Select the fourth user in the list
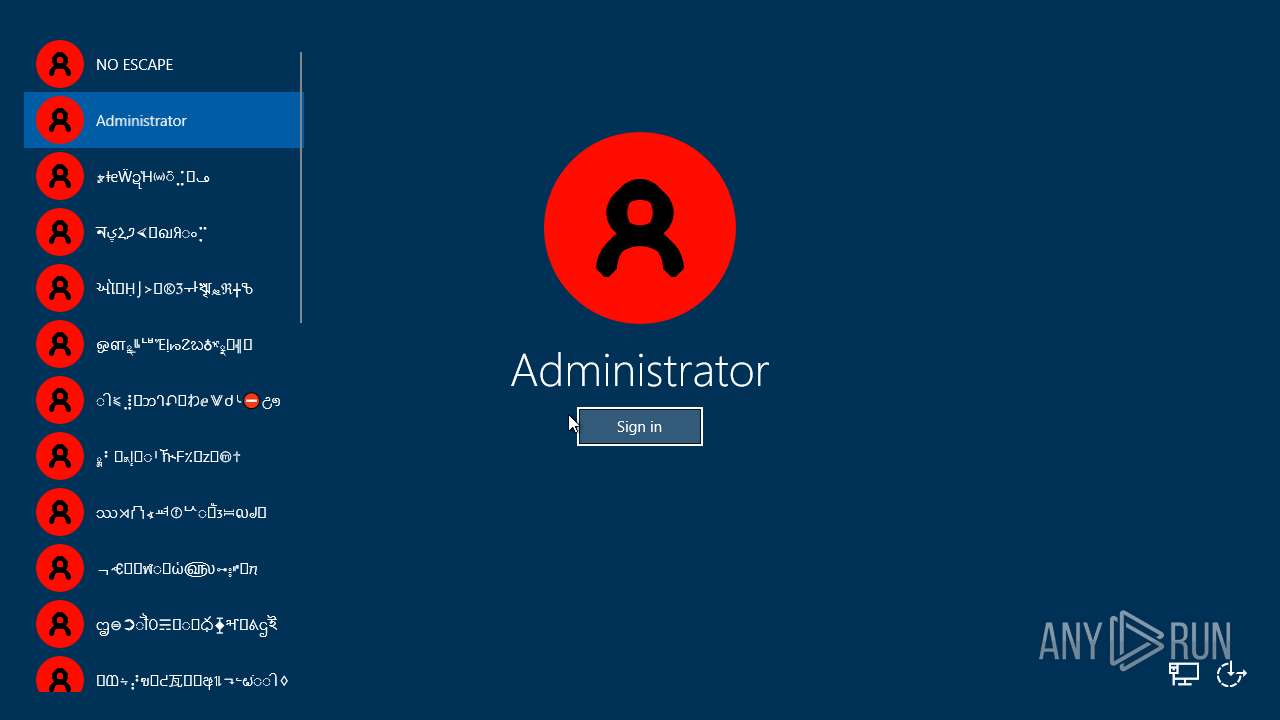 click(163, 232)
